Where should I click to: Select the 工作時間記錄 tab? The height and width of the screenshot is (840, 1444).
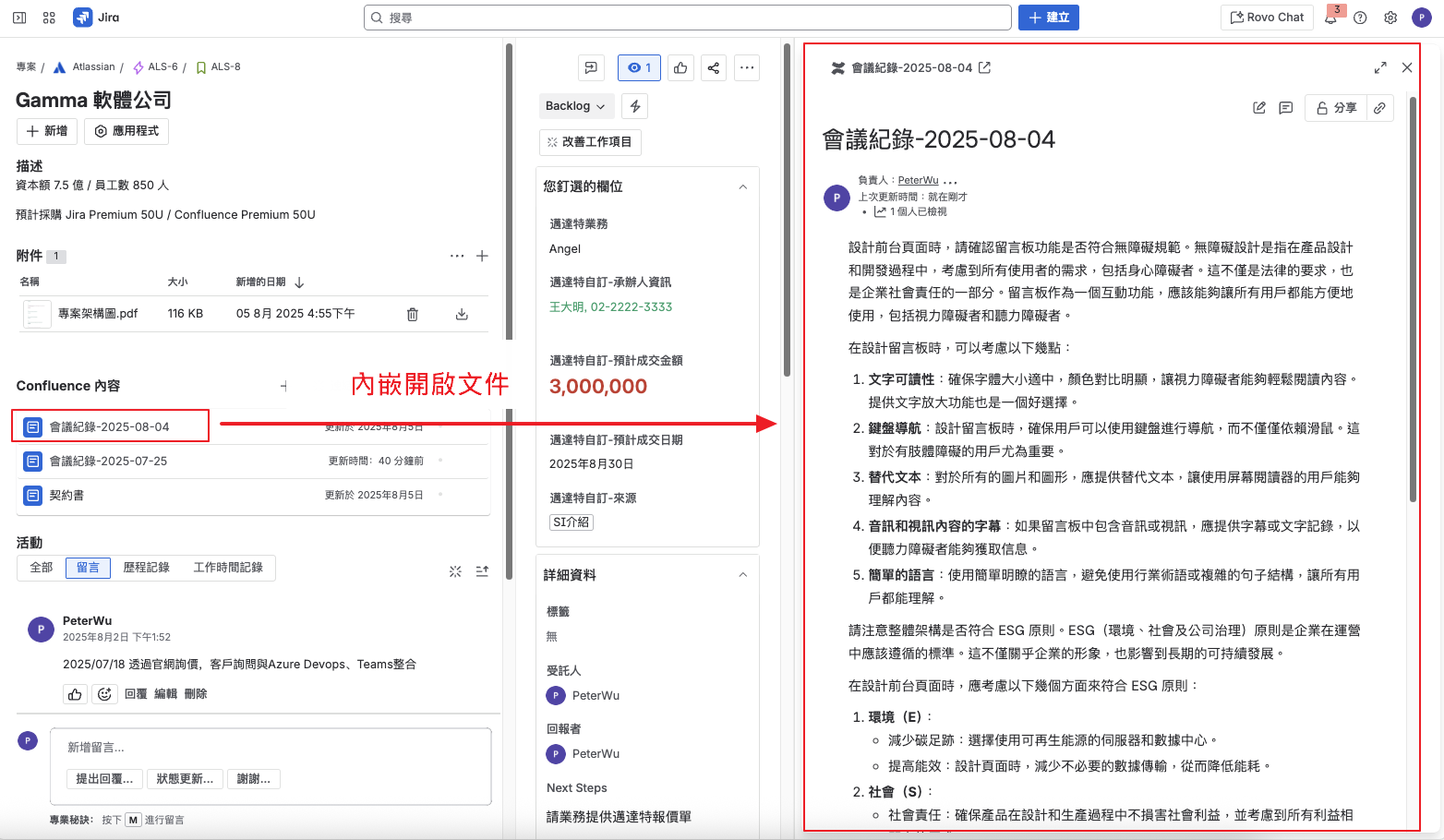228,568
